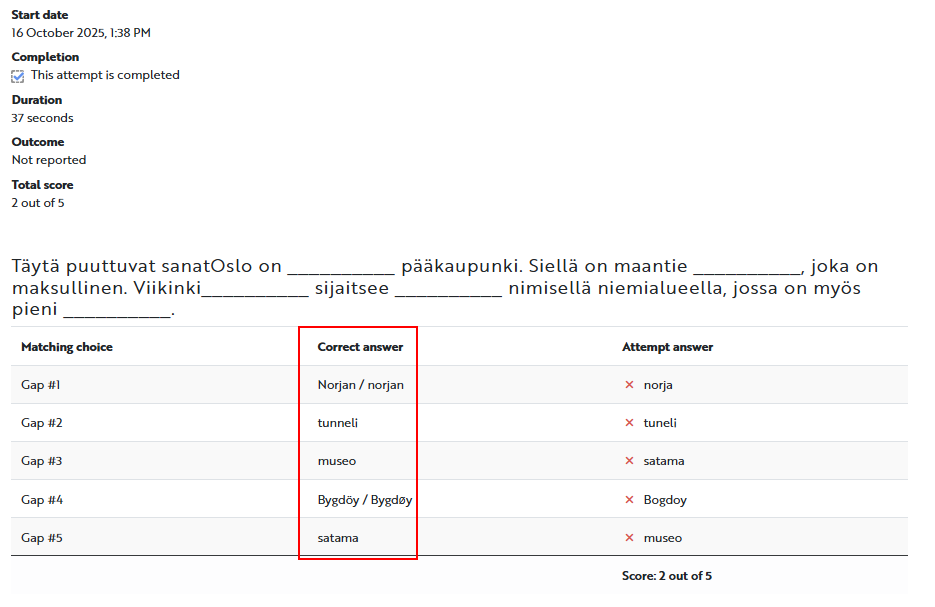935x607 pixels.
Task: Click the red X beside 'museo' attempt
Action: tap(629, 538)
